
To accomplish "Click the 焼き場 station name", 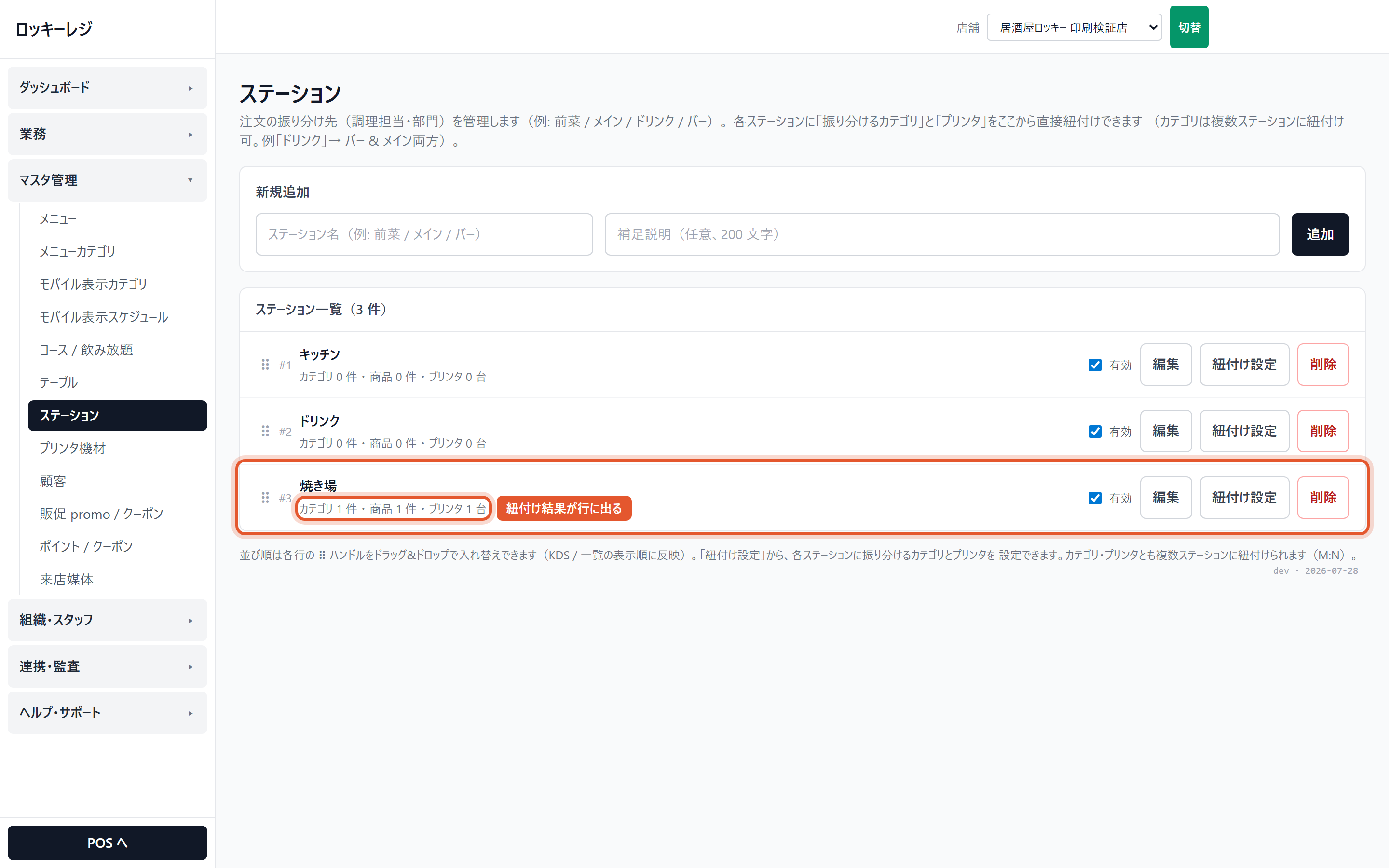I will (x=318, y=486).
